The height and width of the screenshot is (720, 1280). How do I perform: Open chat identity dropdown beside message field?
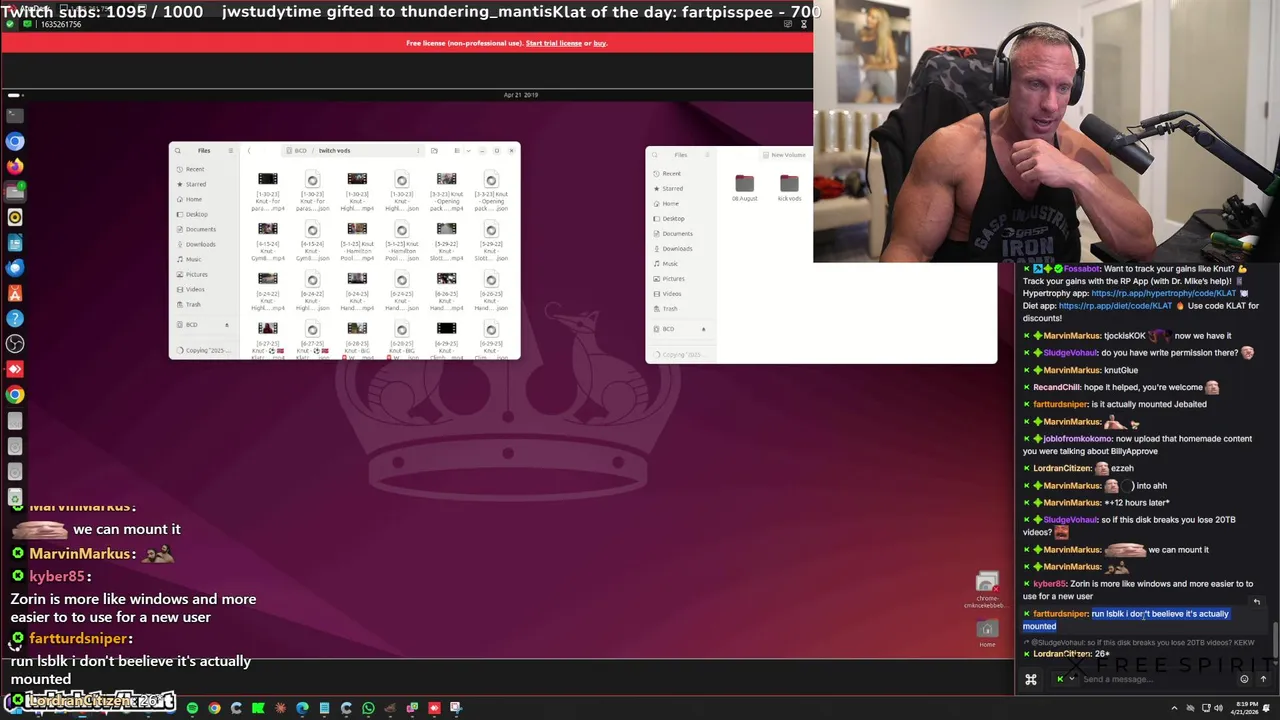1065,679
